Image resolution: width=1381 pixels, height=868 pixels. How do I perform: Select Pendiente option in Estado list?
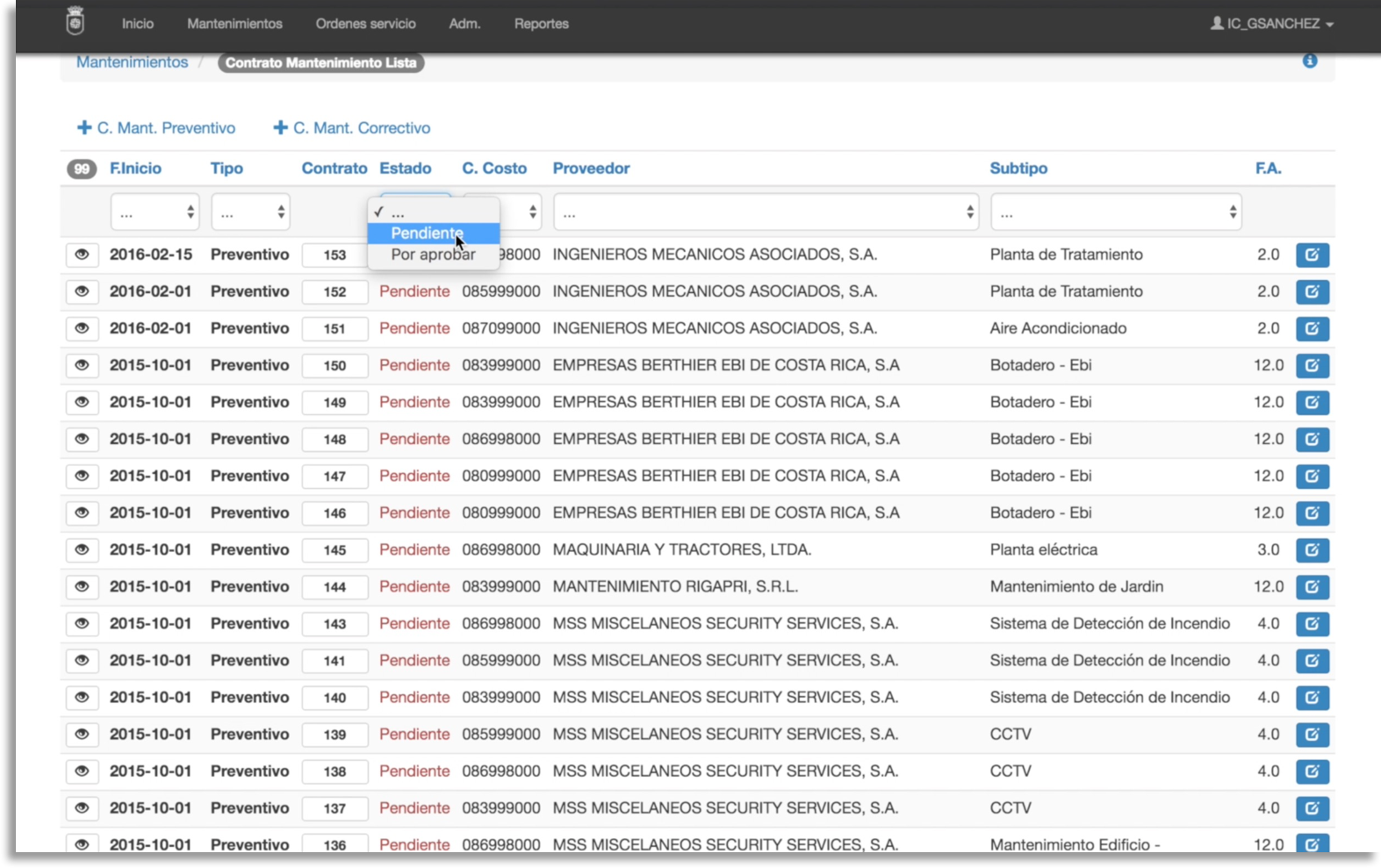(x=428, y=233)
